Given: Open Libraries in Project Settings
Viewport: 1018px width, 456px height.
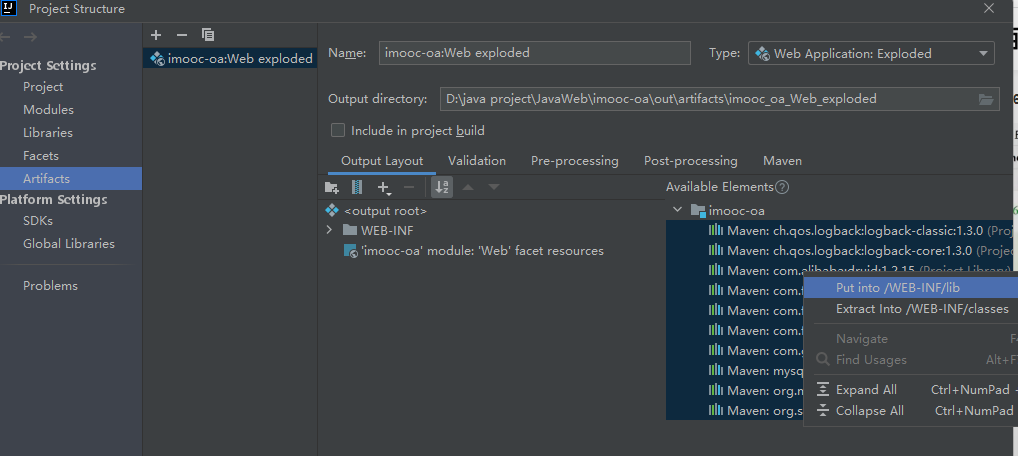Looking at the screenshot, I should tap(48, 132).
